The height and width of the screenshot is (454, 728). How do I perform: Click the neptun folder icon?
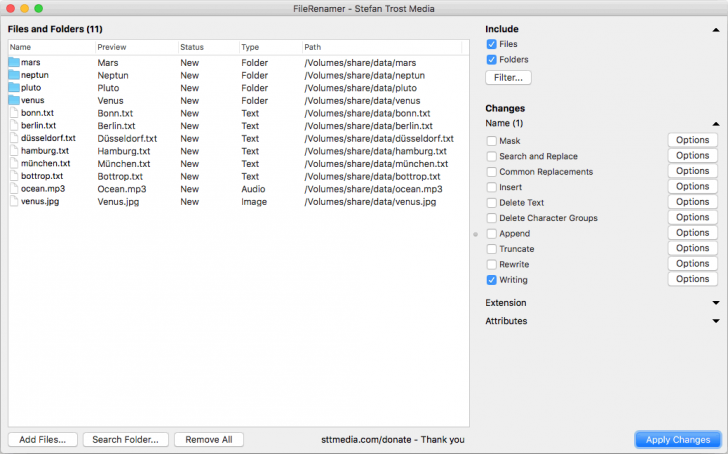(x=14, y=75)
